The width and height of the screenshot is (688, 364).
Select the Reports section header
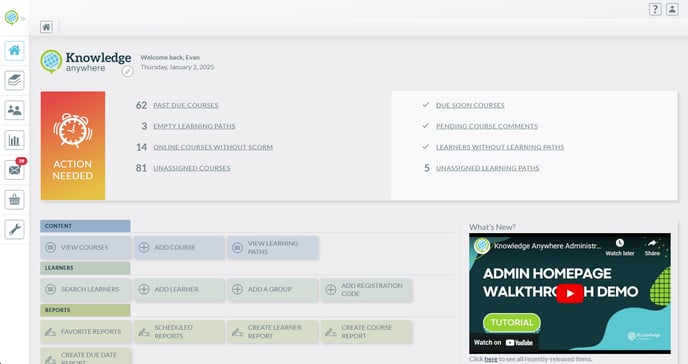click(85, 310)
